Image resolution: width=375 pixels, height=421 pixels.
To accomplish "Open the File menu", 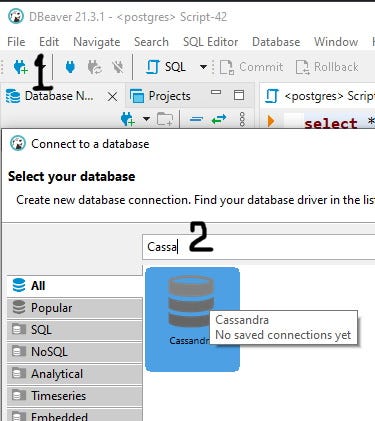I will pyautogui.click(x=16, y=42).
